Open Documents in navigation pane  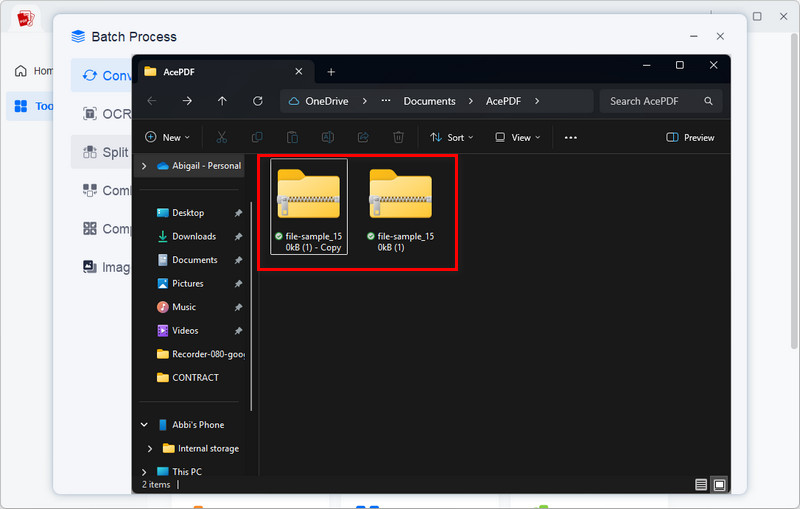coord(194,260)
